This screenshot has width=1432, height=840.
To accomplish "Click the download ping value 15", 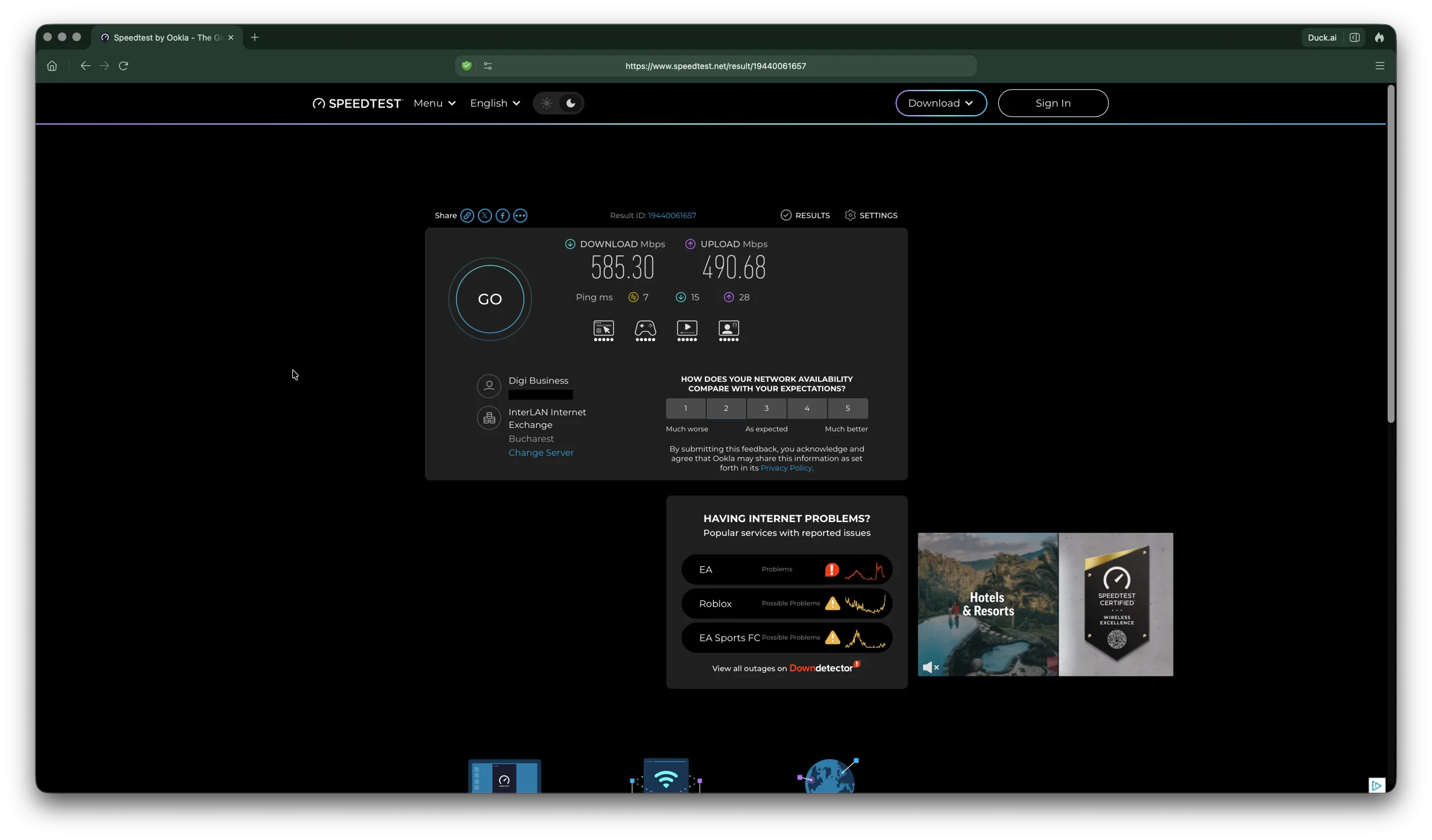I will (695, 297).
